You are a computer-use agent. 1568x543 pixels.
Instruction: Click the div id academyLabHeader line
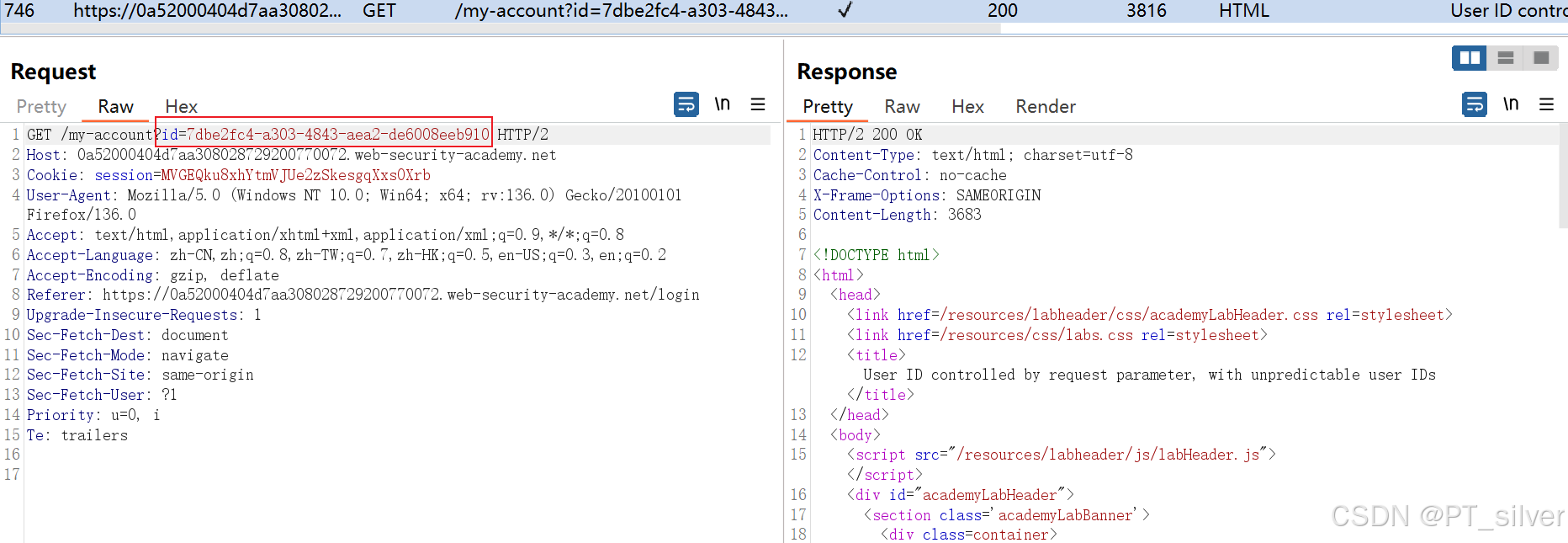tap(960, 495)
